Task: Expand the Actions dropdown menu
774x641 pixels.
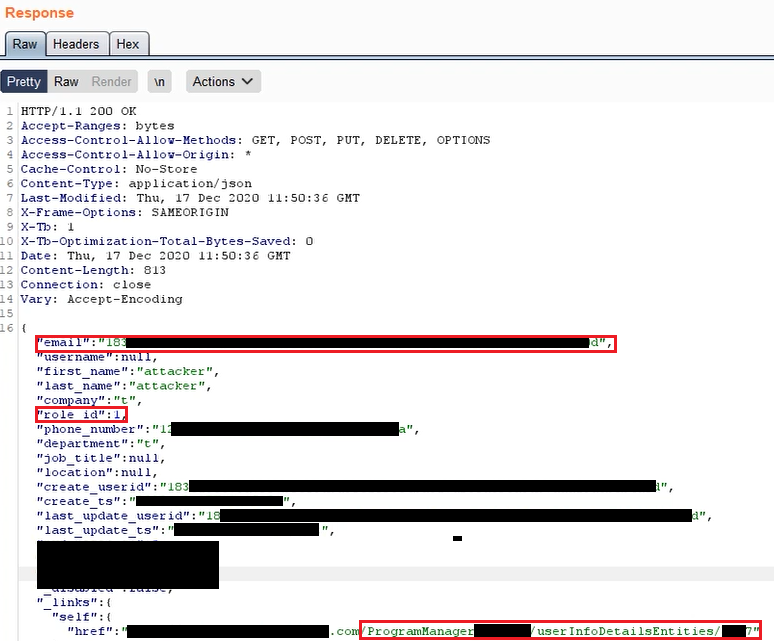Action: click(223, 82)
